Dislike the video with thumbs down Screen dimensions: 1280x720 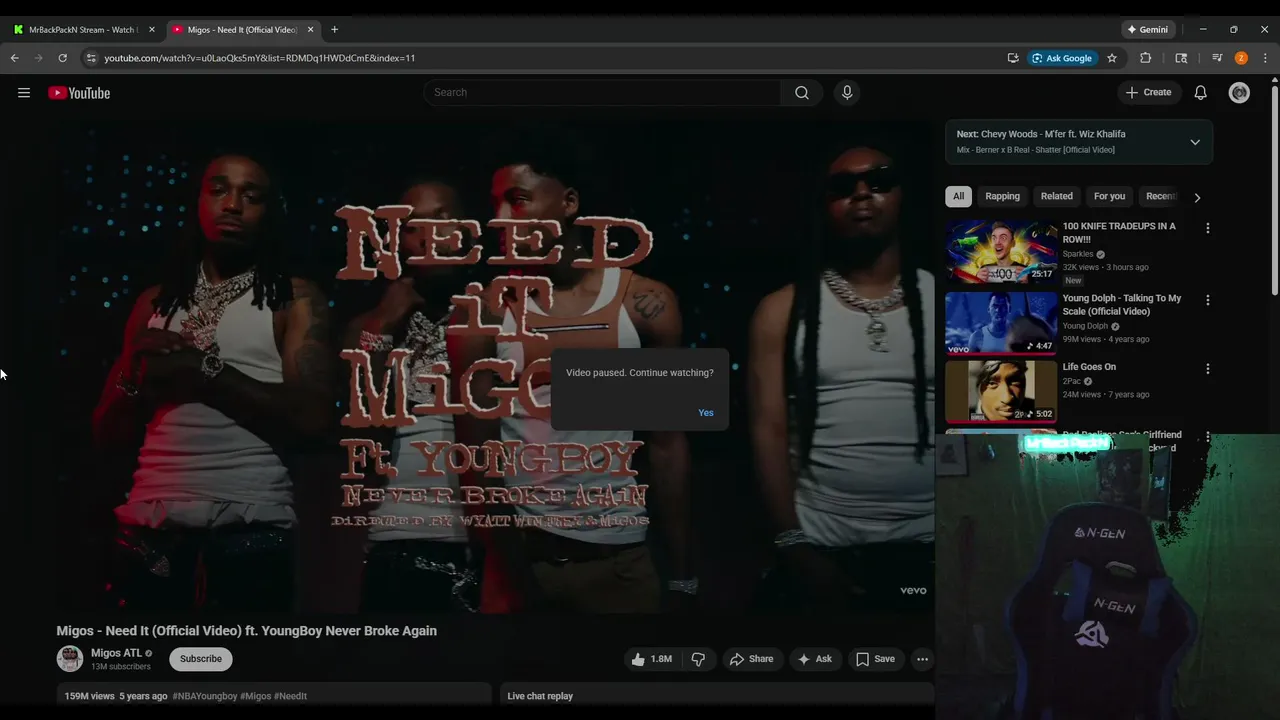[x=698, y=659]
